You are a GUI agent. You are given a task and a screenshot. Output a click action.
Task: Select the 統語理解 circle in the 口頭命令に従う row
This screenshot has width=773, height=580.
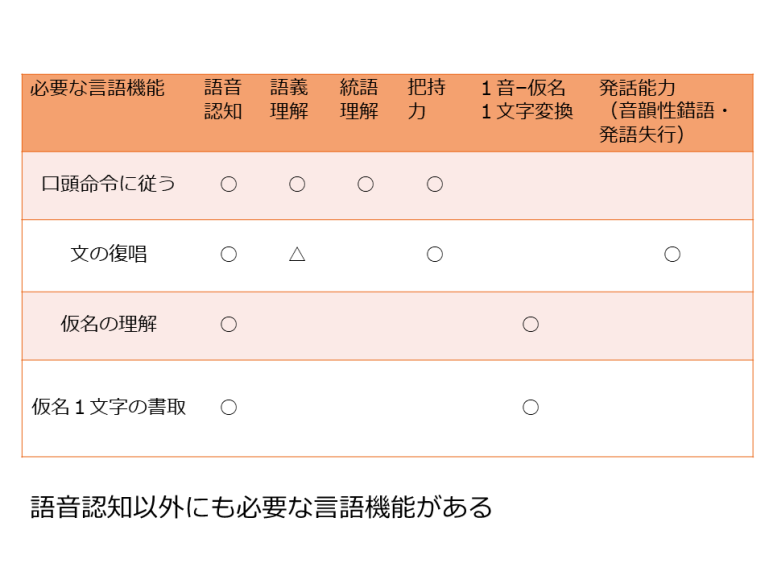(x=365, y=184)
